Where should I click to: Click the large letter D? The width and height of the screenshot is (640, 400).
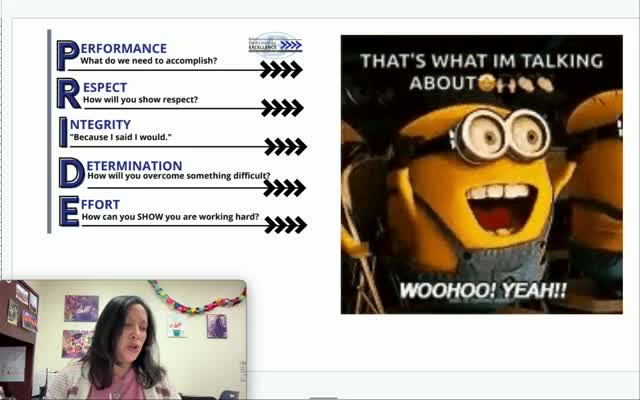point(70,172)
